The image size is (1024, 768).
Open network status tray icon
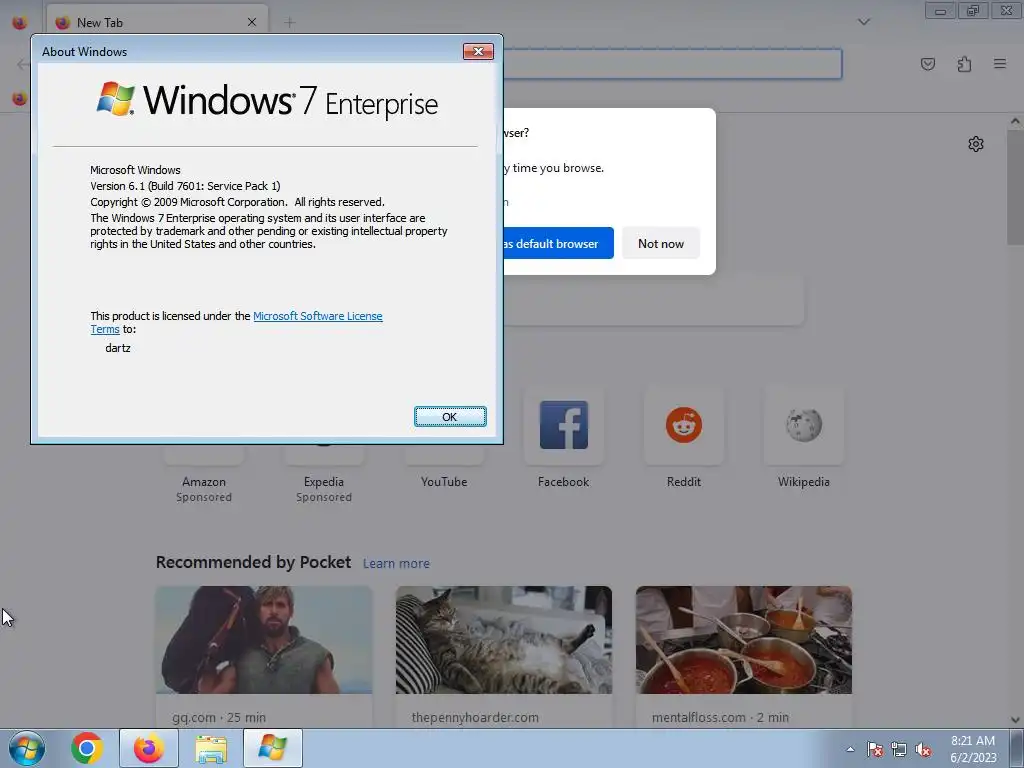pyautogui.click(x=899, y=749)
